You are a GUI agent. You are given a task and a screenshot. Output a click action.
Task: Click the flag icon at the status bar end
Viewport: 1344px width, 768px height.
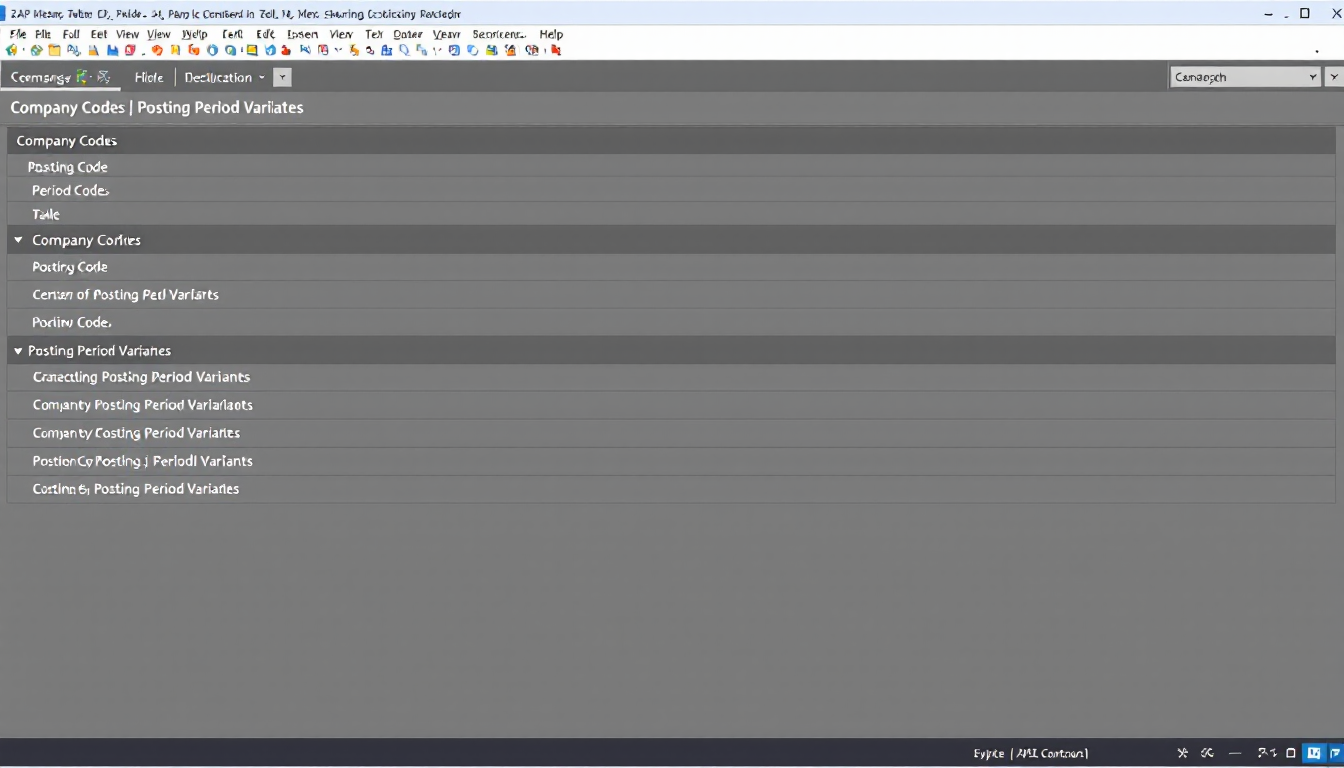click(x=1335, y=753)
